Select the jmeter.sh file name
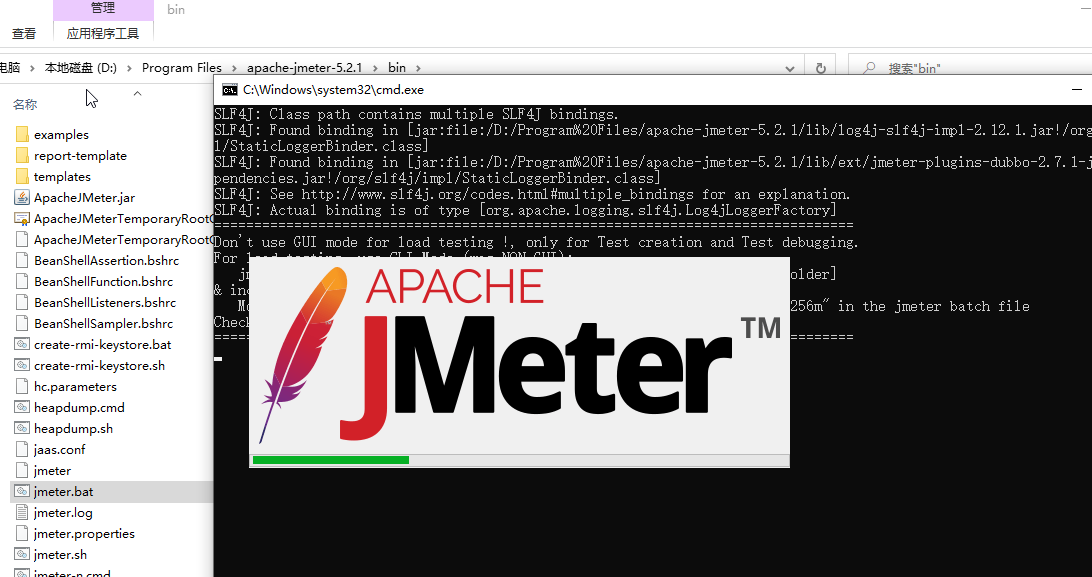The height and width of the screenshot is (577, 1092). click(60, 554)
